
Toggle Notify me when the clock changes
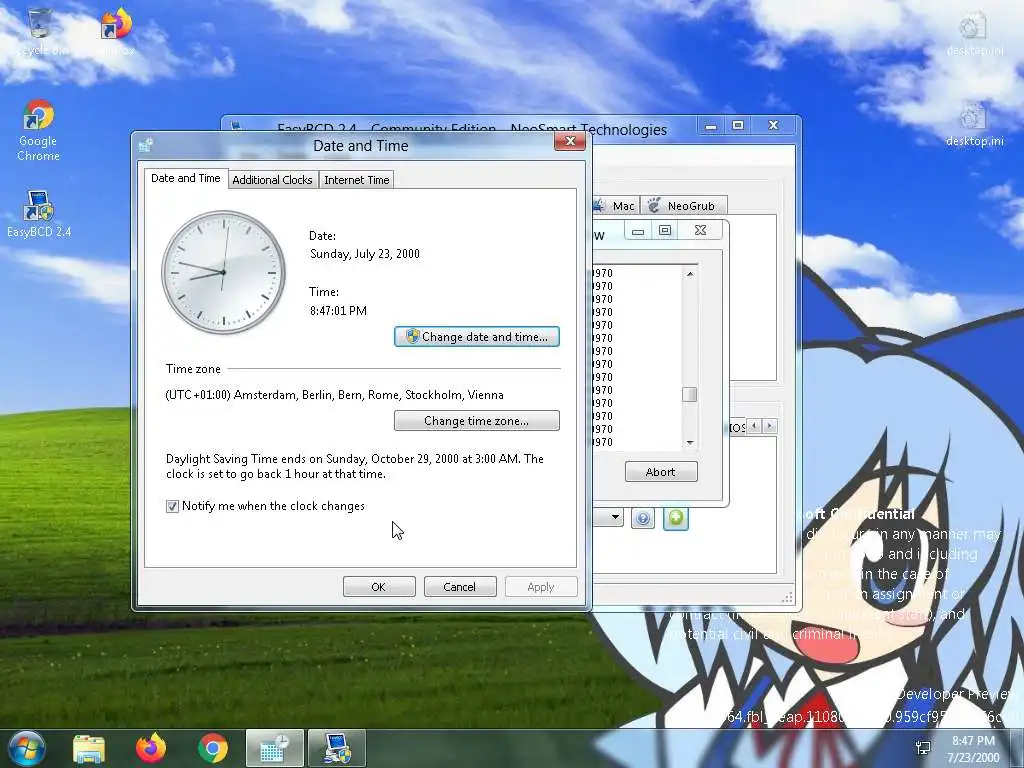172,506
